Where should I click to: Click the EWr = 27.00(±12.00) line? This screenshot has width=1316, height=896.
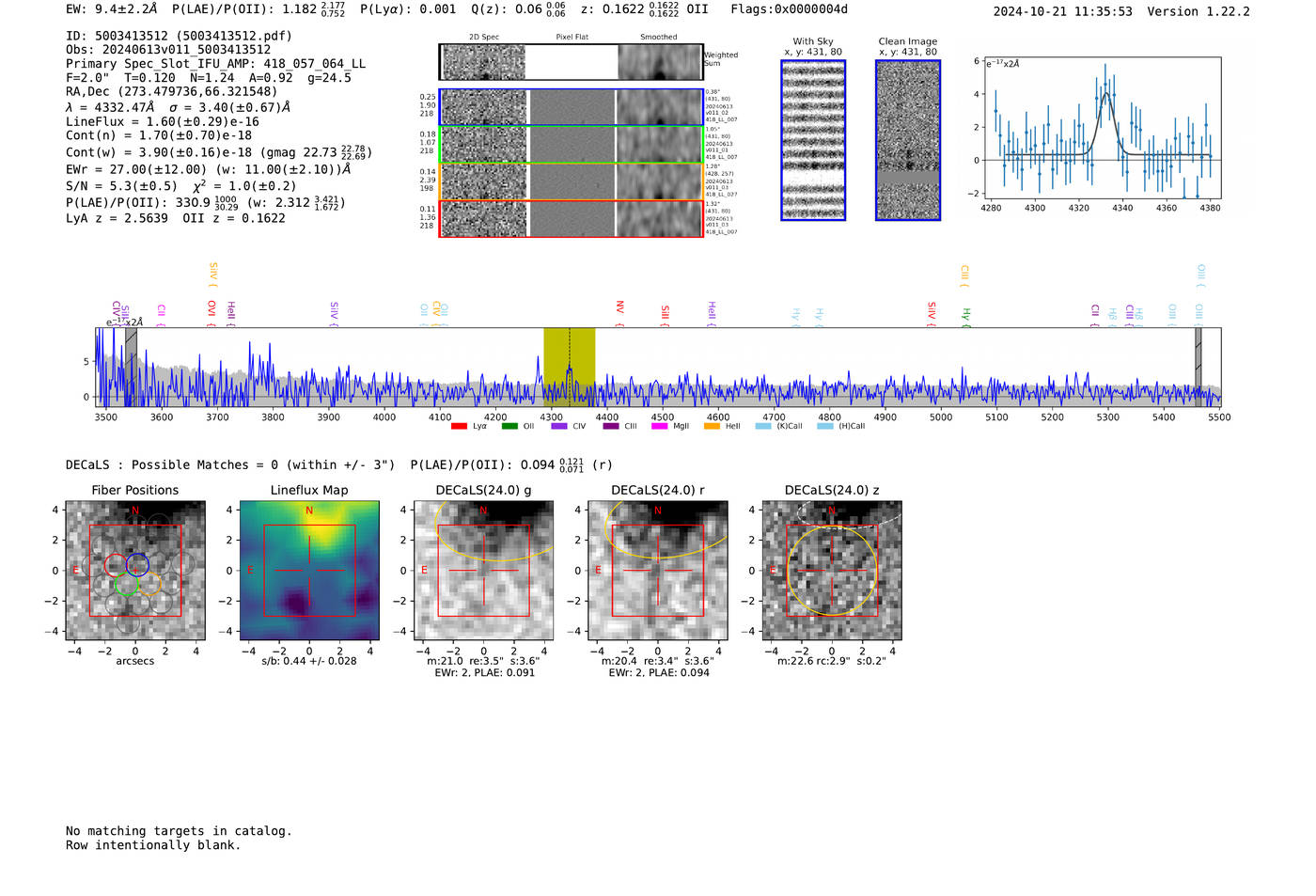(208, 170)
